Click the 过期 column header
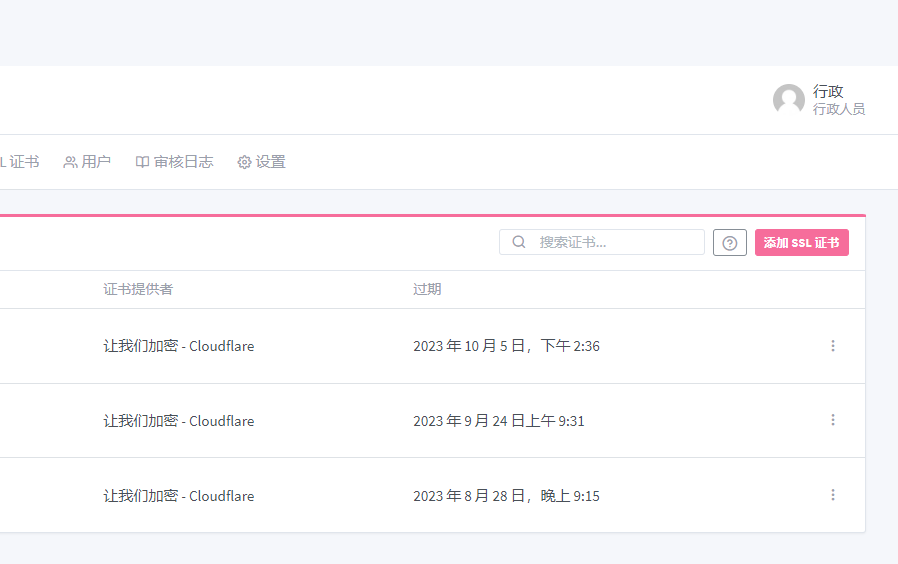Image resolution: width=898 pixels, height=564 pixels. [x=427, y=289]
